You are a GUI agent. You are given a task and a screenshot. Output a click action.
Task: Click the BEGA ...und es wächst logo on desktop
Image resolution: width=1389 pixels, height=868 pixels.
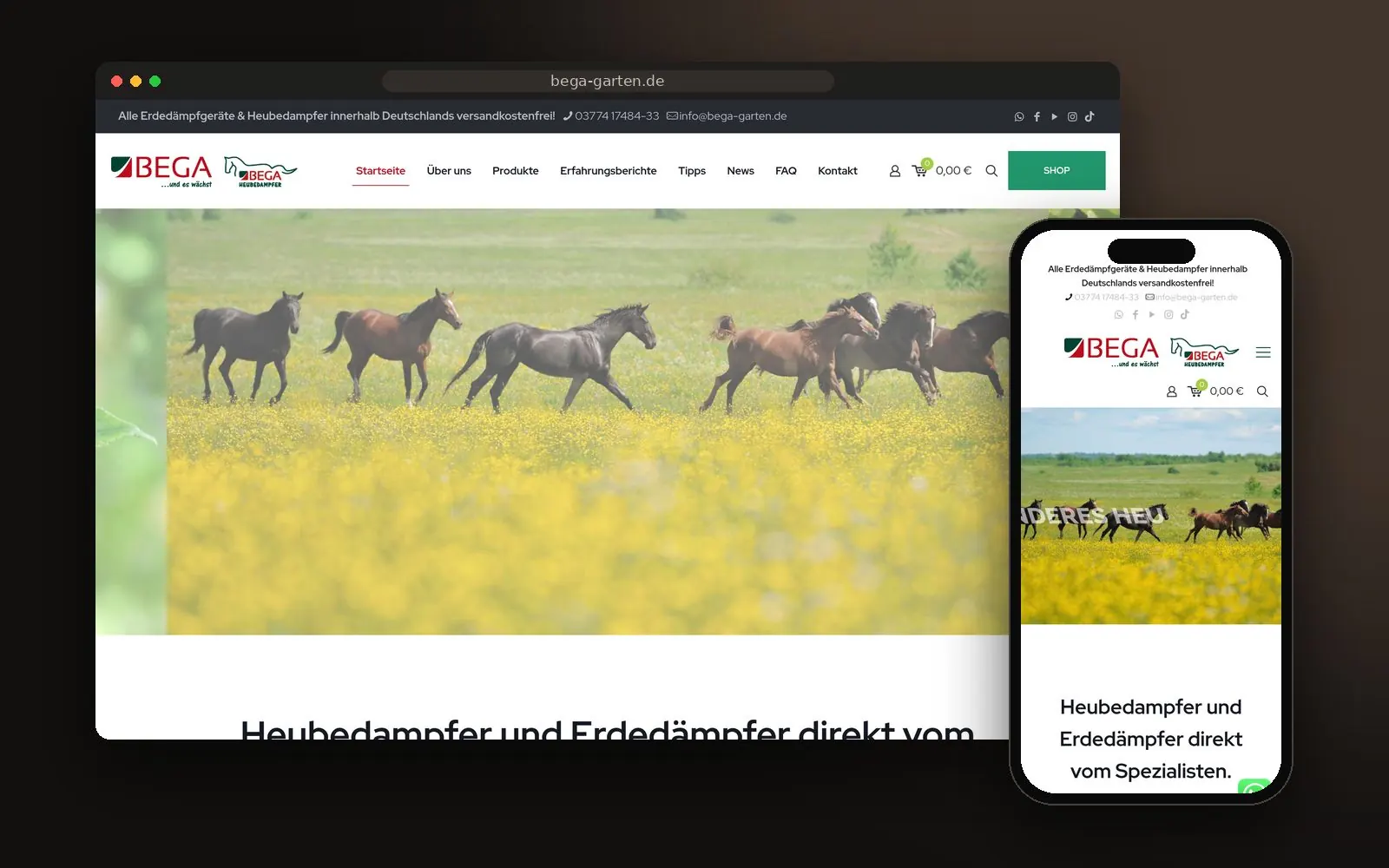point(161,171)
